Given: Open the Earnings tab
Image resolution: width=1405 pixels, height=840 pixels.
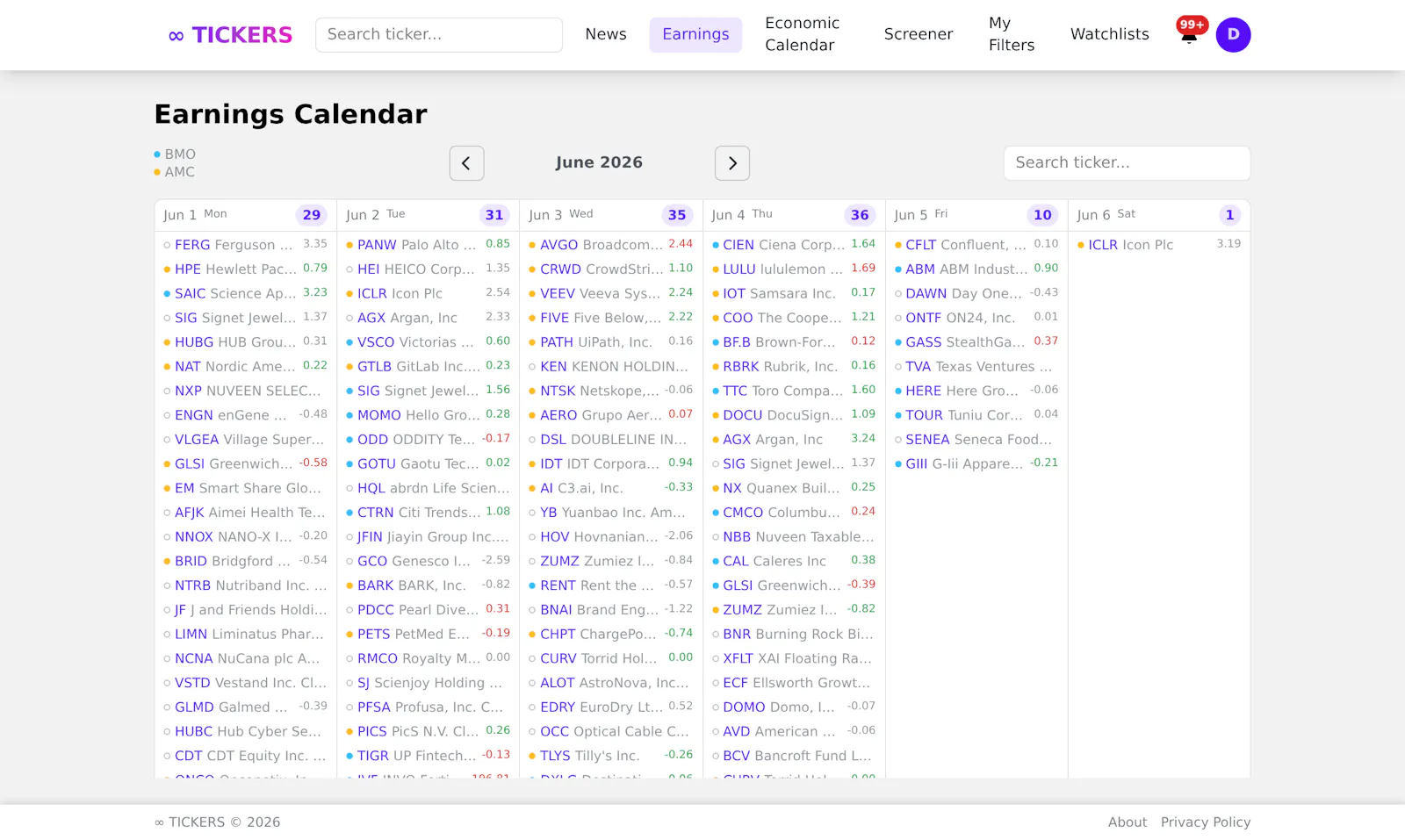Looking at the screenshot, I should pyautogui.click(x=695, y=34).
